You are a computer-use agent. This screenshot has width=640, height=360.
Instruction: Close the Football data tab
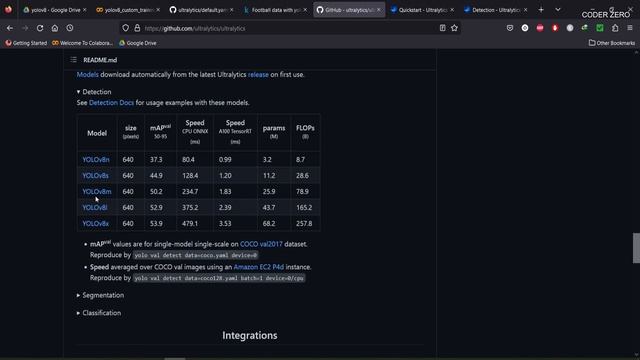pos(305,10)
